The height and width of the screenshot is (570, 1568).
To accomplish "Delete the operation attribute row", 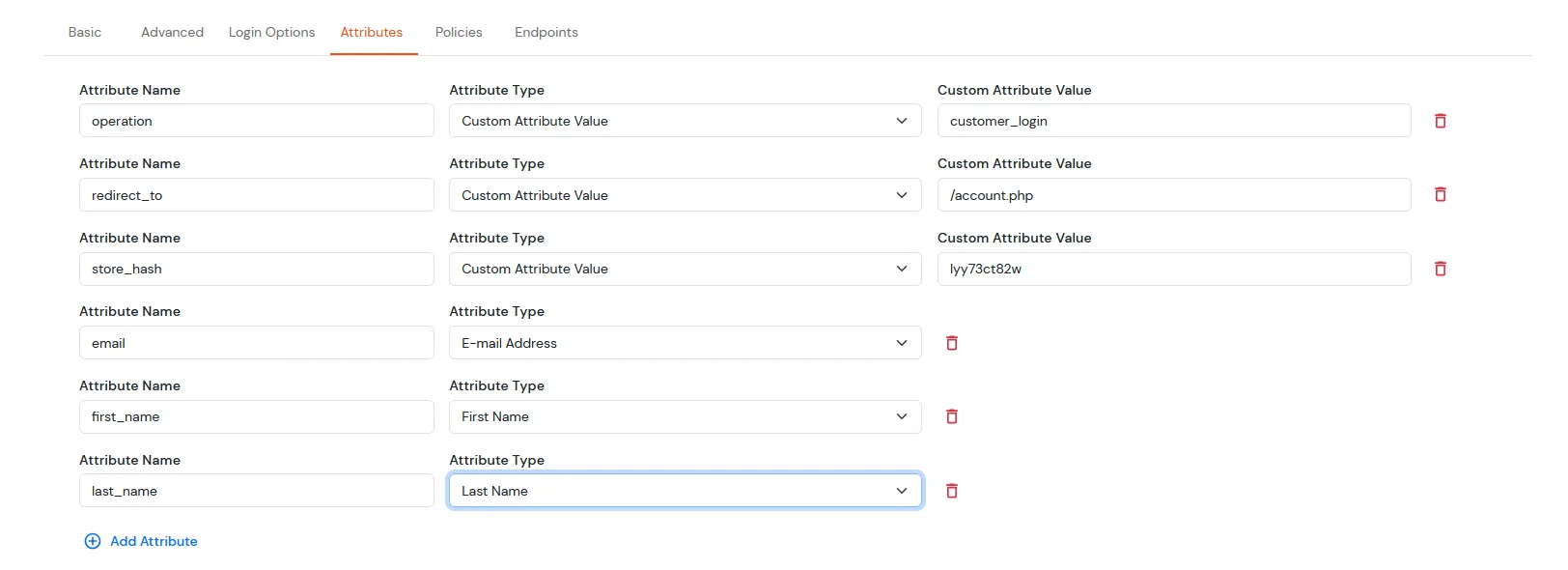I will click(x=1440, y=121).
